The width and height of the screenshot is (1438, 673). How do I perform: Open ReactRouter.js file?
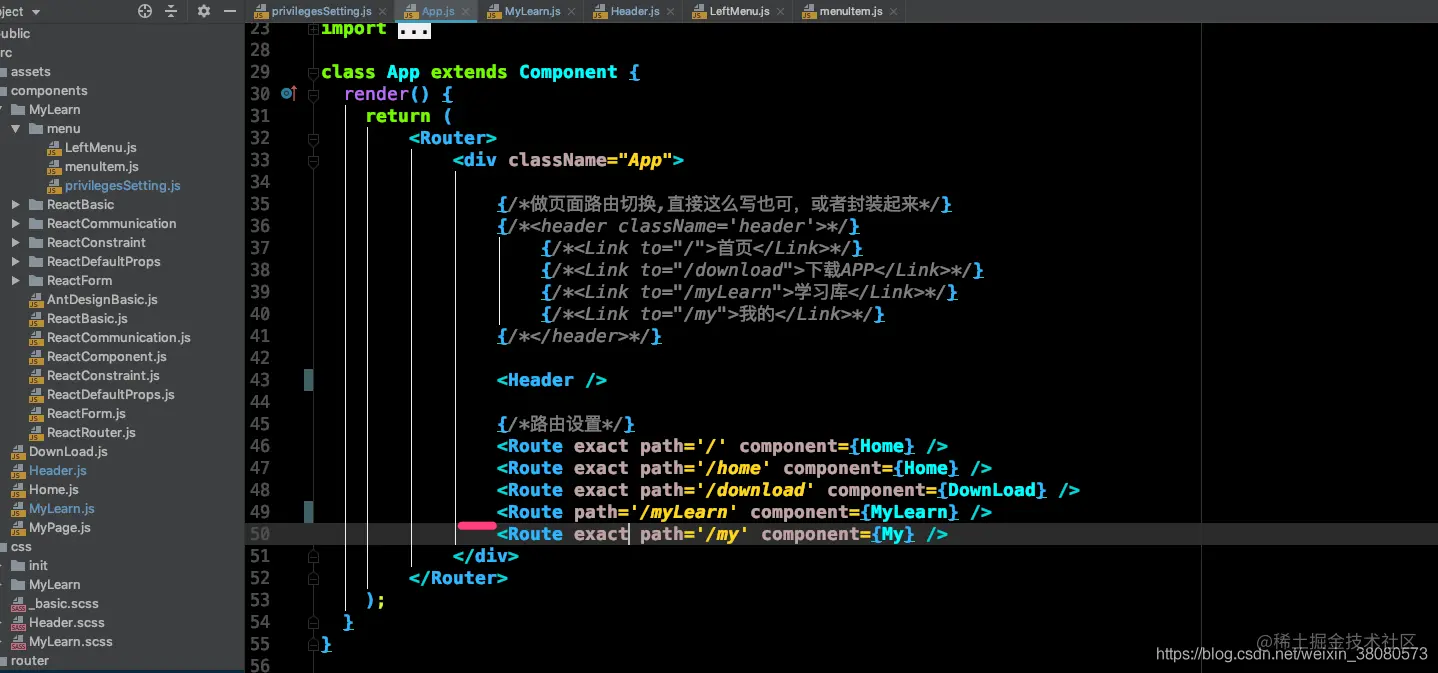pyautogui.click(x=91, y=433)
